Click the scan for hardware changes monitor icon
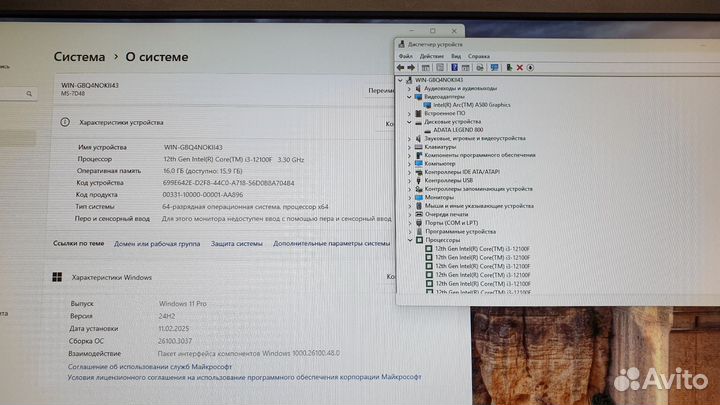Viewport: 720px width, 405px height. 493,67
